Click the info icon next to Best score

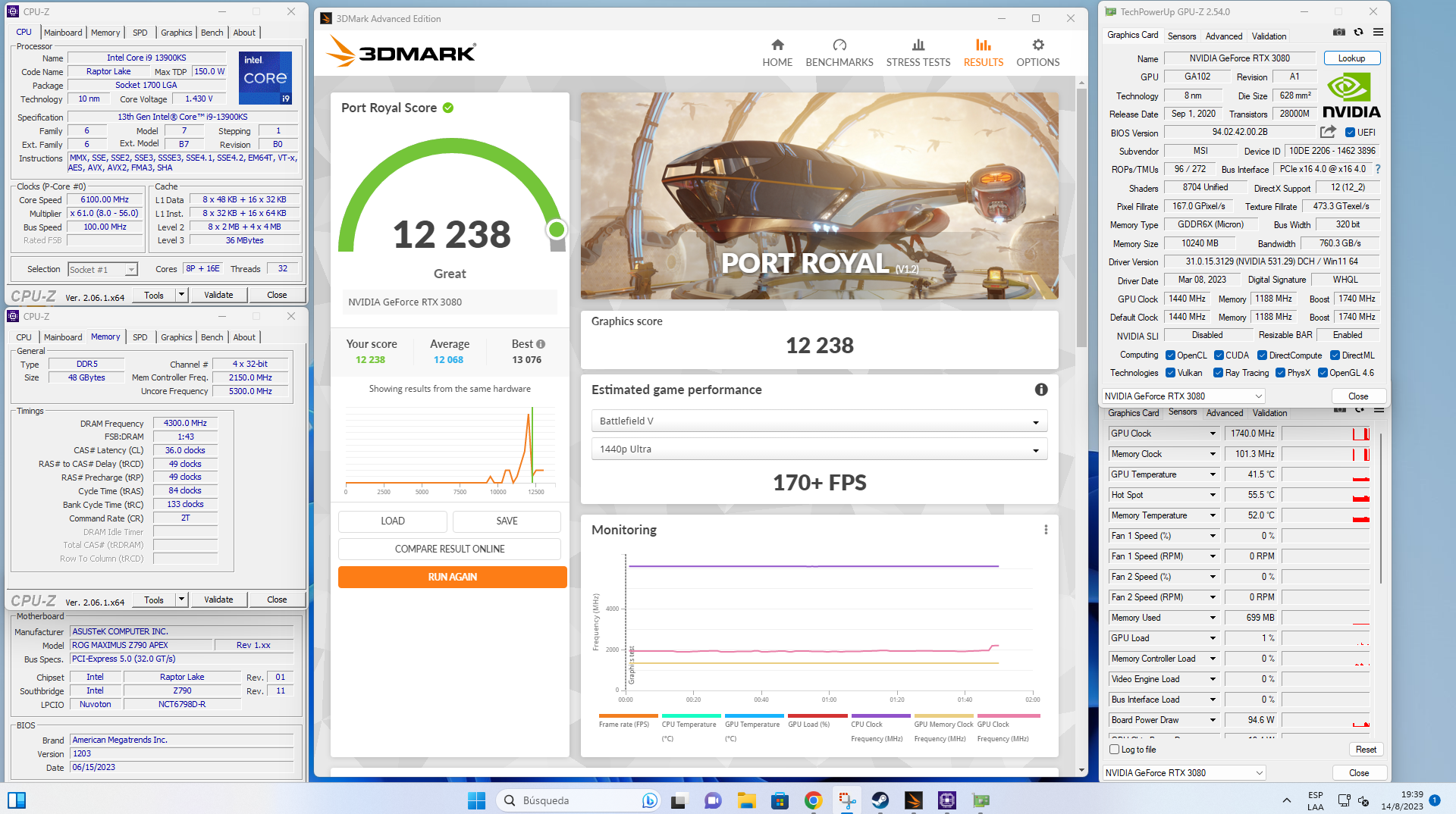click(x=541, y=344)
